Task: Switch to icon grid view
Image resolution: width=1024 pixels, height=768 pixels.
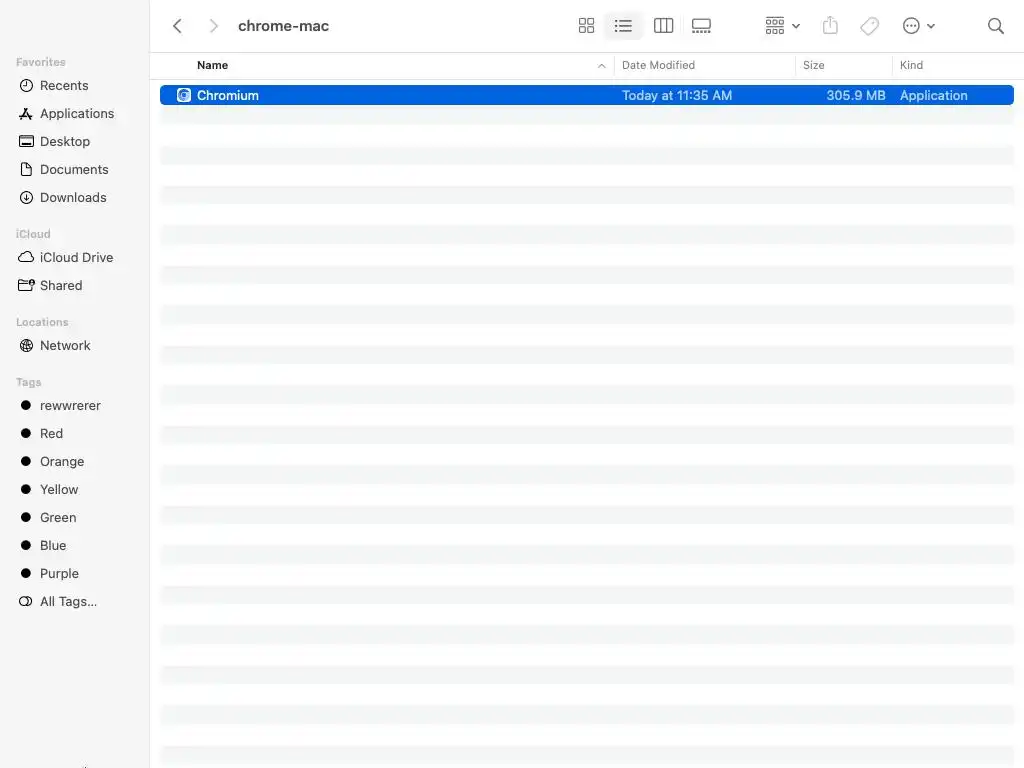Action: click(x=586, y=26)
